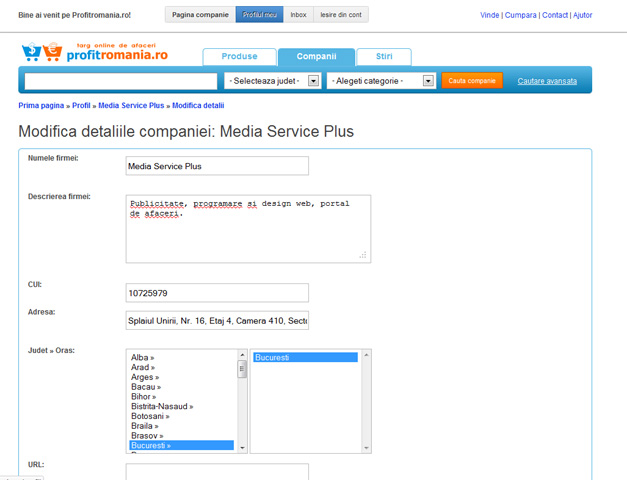627x480 pixels.
Task: Click the Judet list scroll up arrow
Action: tap(242, 355)
